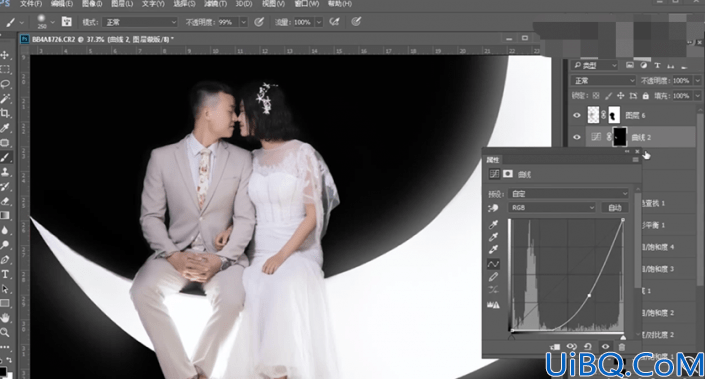Click the on-image adjustment hand tool in Curves

[x=493, y=208]
